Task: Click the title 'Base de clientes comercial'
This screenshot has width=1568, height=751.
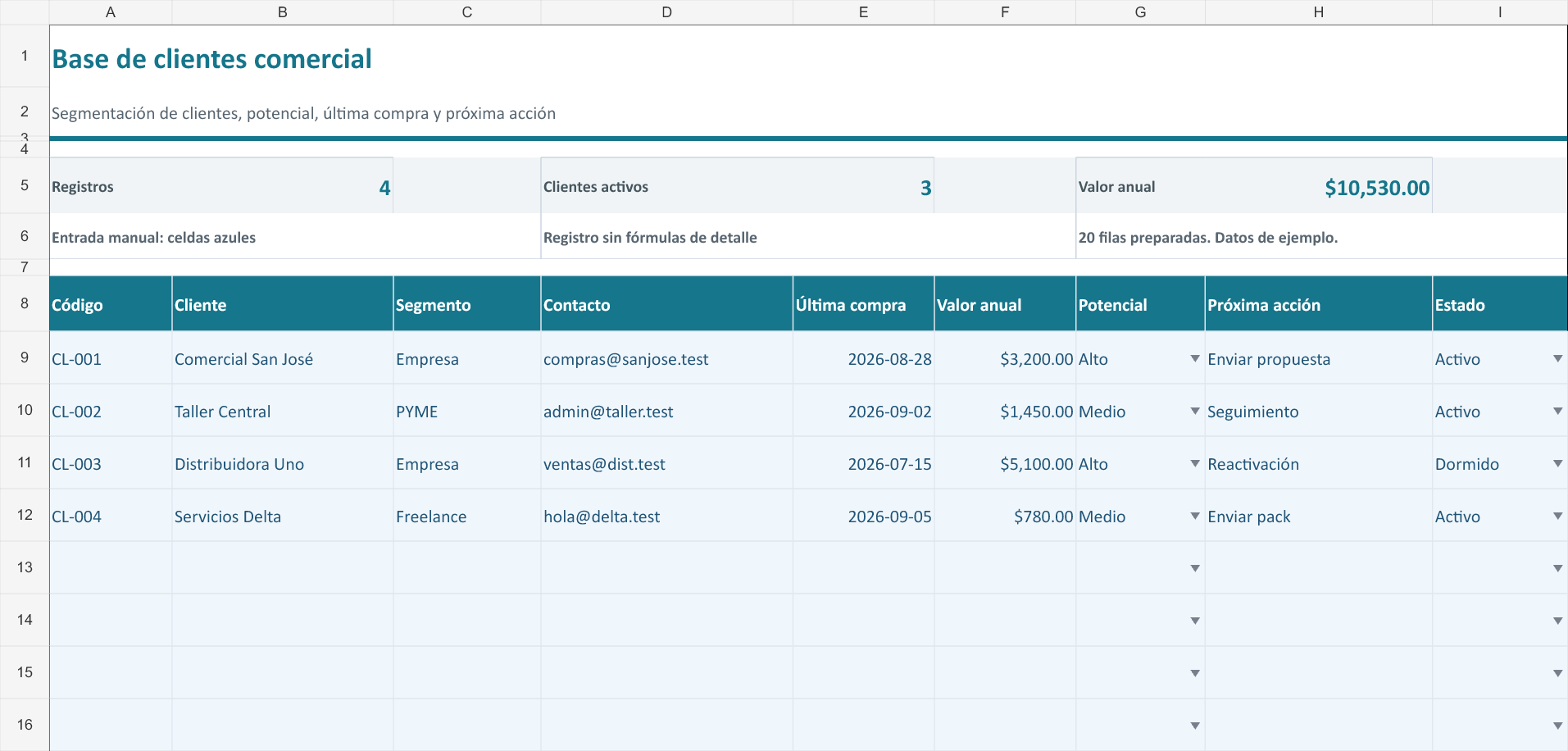Action: tap(211, 59)
